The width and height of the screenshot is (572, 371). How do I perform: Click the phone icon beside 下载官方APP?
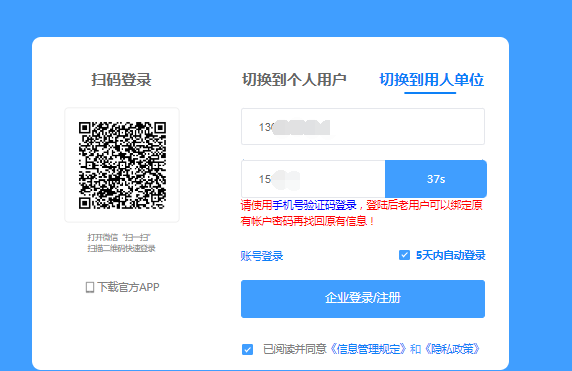[89, 287]
